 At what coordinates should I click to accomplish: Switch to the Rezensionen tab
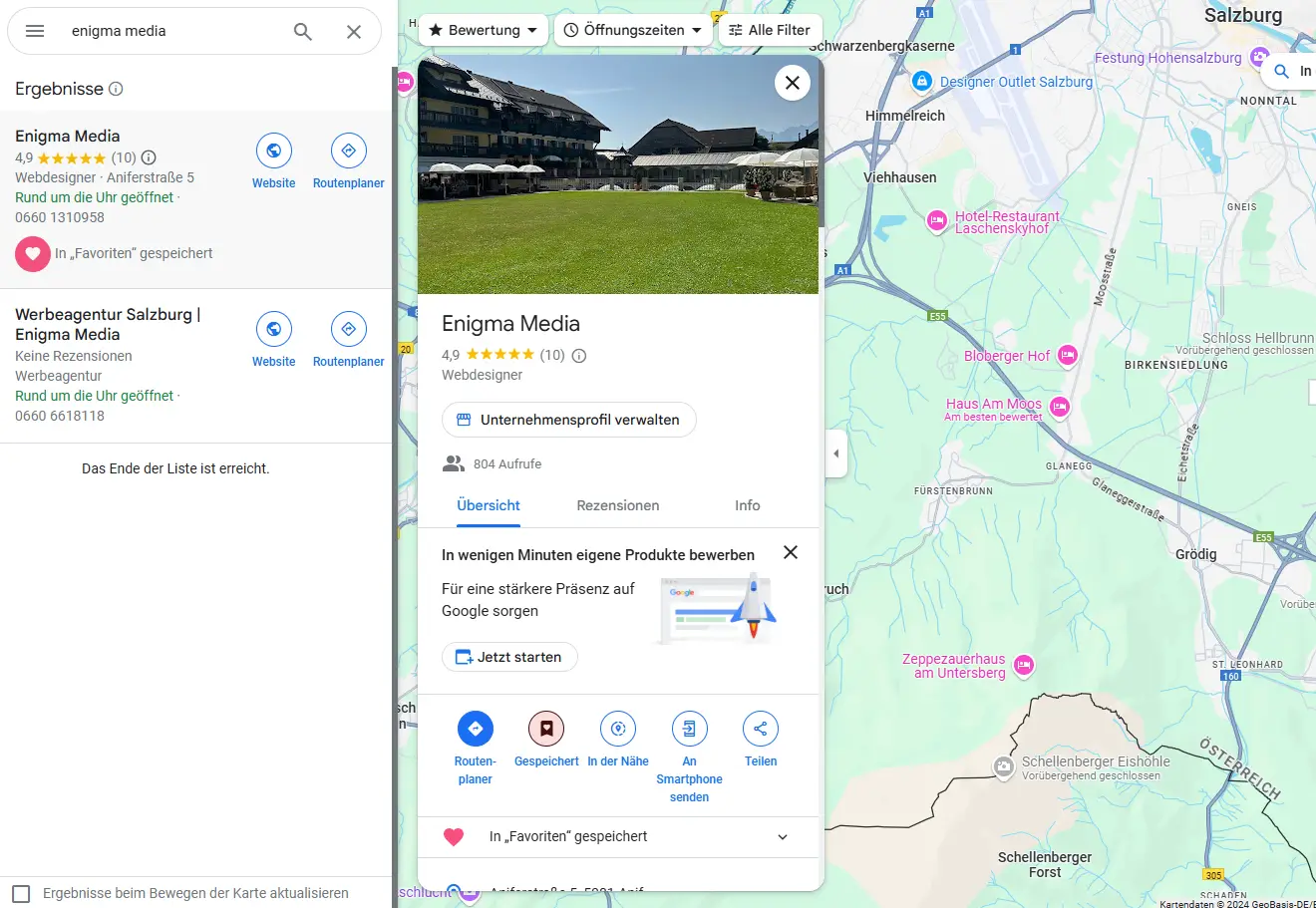click(x=618, y=505)
